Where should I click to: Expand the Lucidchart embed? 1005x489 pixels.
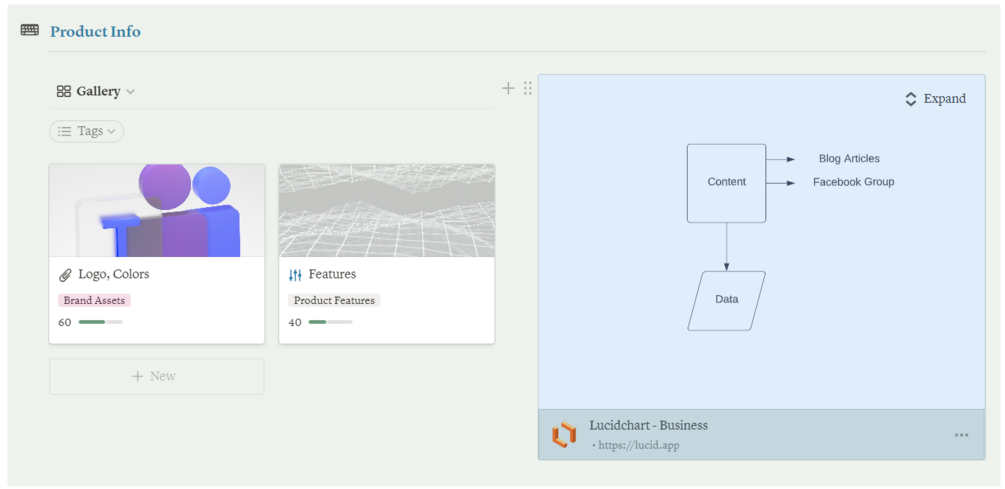[x=935, y=99]
